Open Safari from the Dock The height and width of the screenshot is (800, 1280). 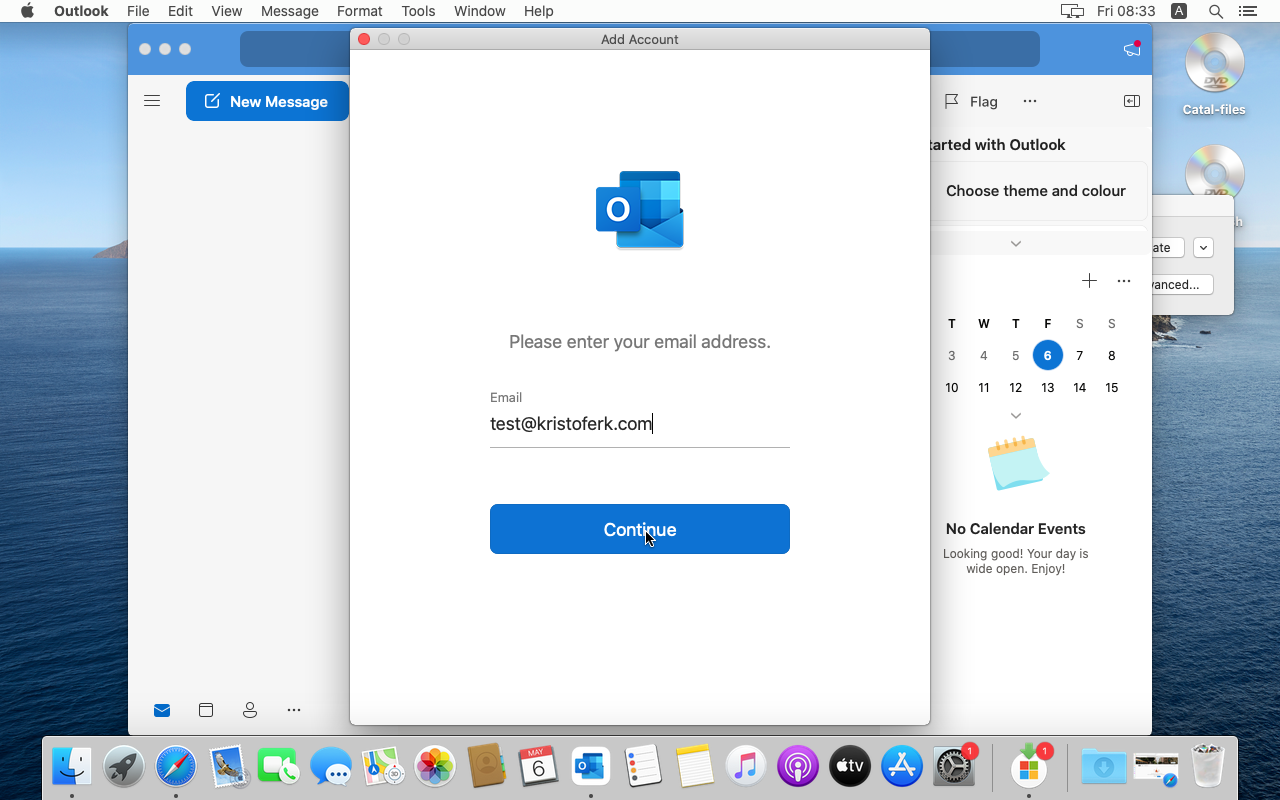176,767
